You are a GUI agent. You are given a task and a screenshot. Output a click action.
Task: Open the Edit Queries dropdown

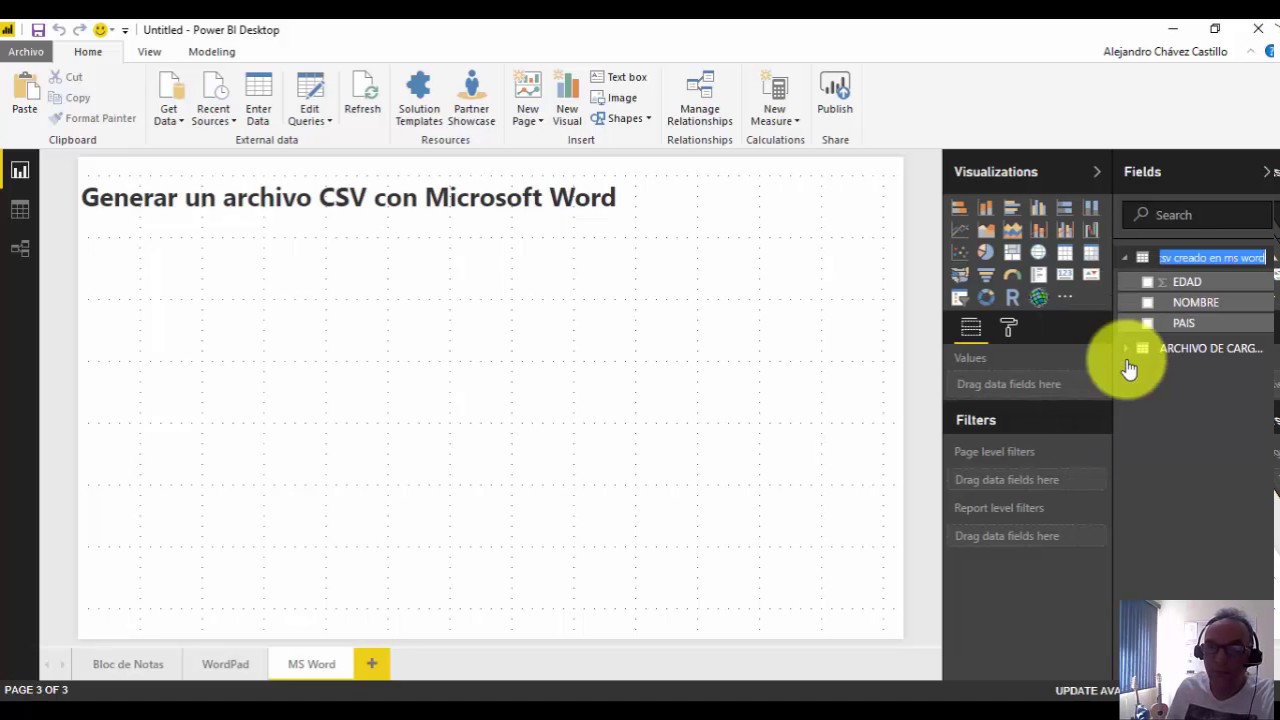coord(310,100)
